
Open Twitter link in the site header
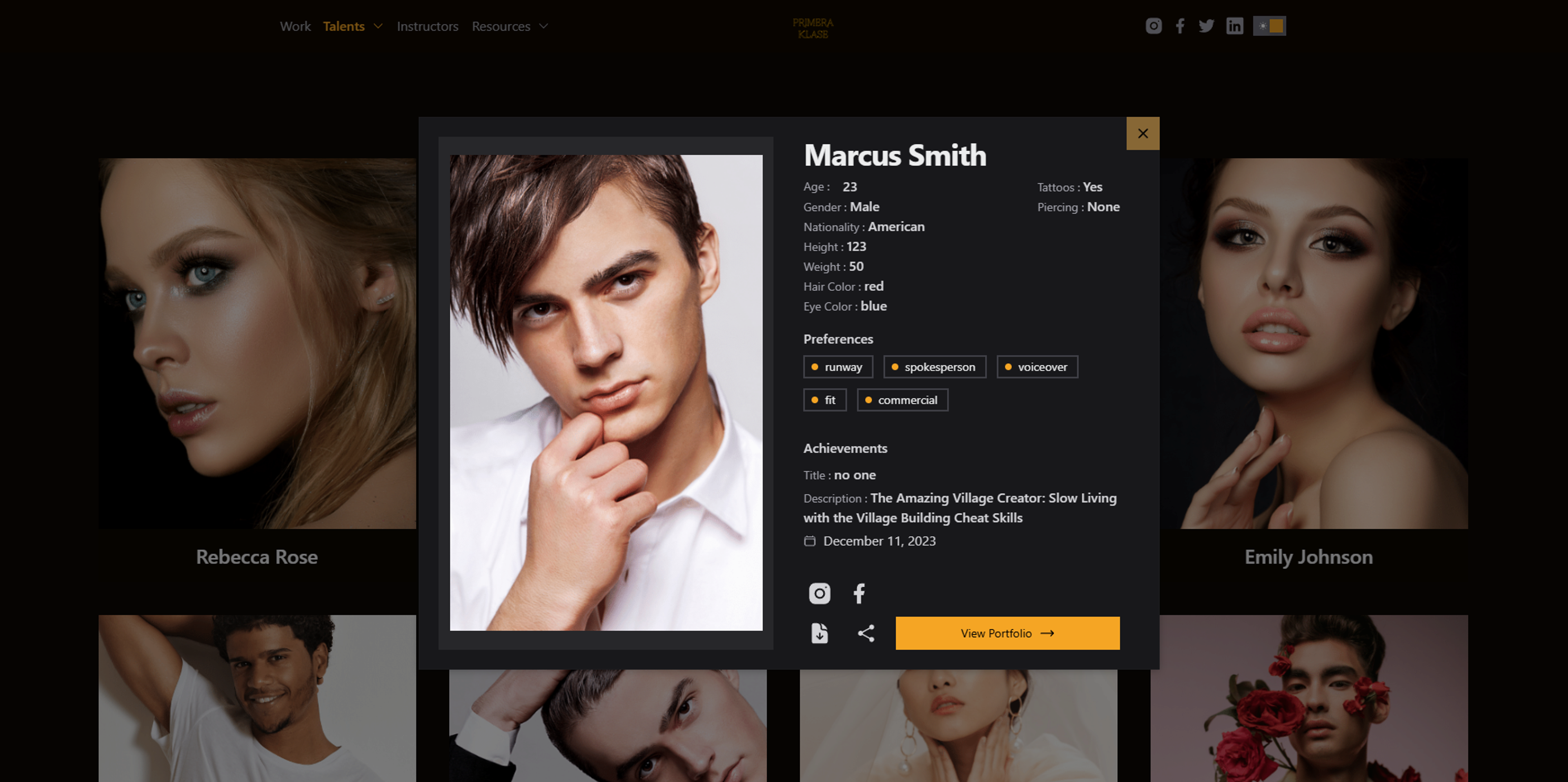click(x=1207, y=26)
